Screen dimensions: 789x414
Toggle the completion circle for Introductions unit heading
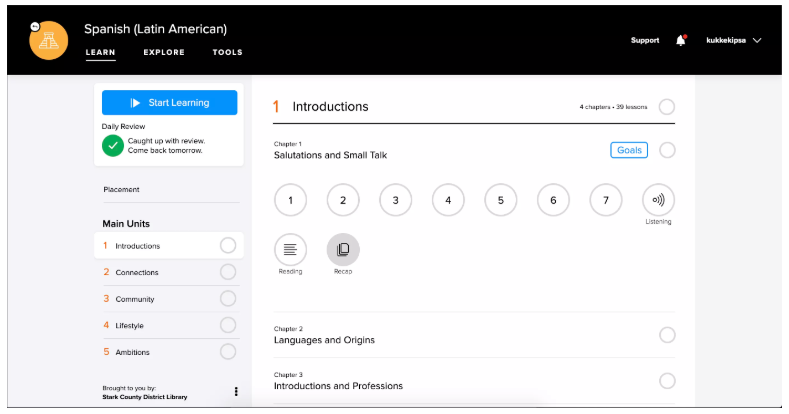tap(667, 107)
